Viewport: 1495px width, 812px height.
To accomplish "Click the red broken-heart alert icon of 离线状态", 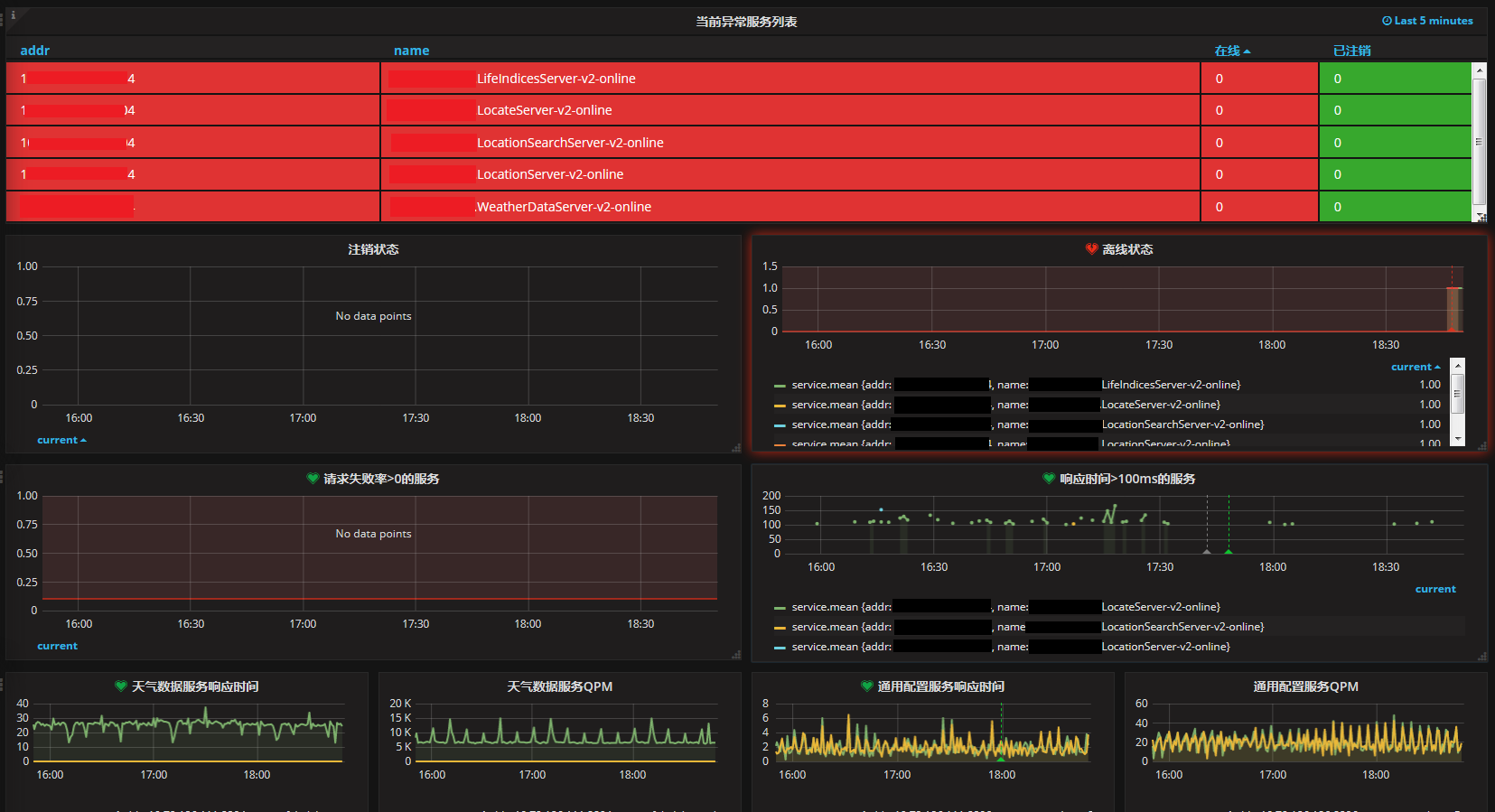I will click(1091, 249).
